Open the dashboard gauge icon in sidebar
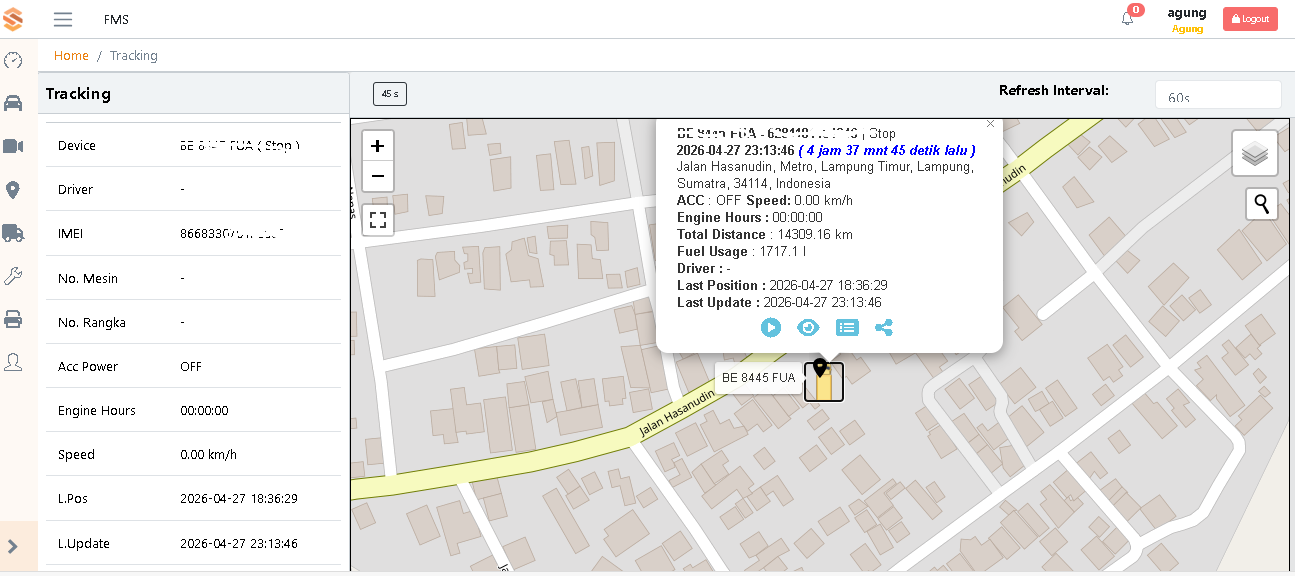The height and width of the screenshot is (576, 1295). pos(13,60)
